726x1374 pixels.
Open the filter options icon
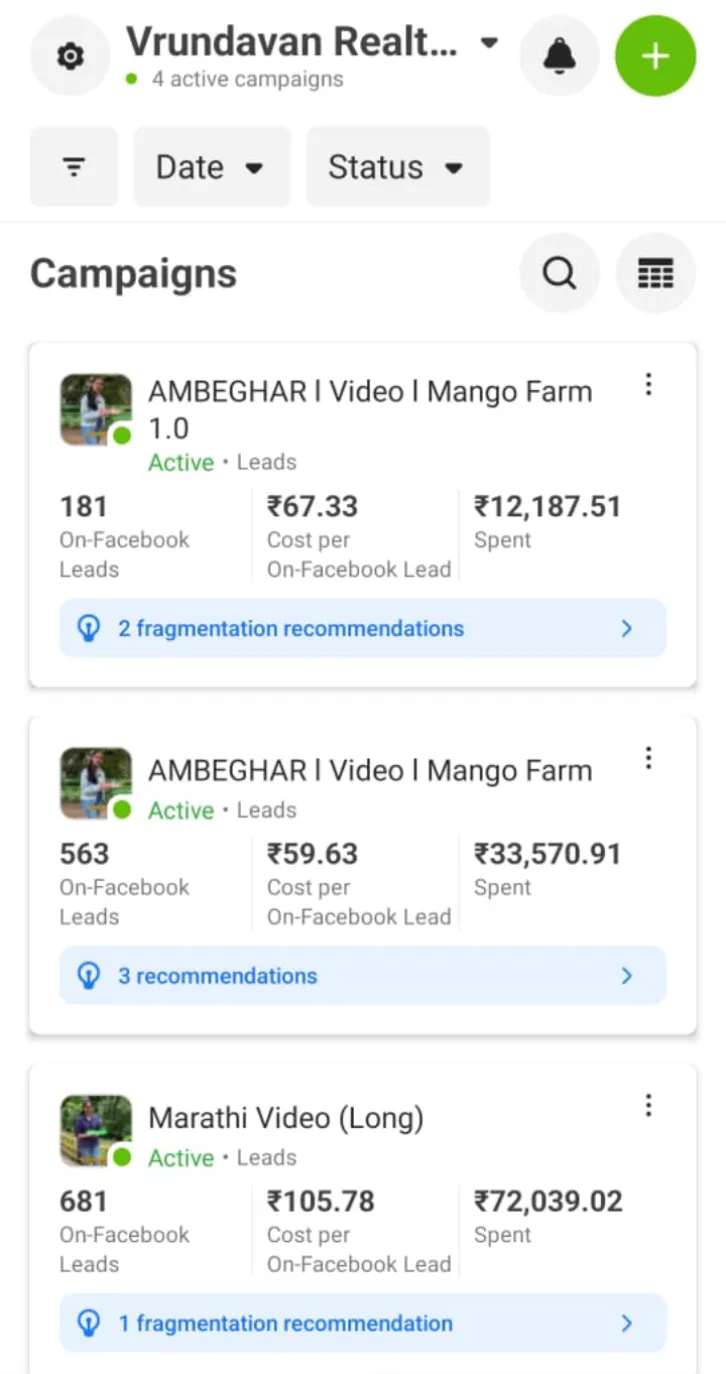point(74,167)
